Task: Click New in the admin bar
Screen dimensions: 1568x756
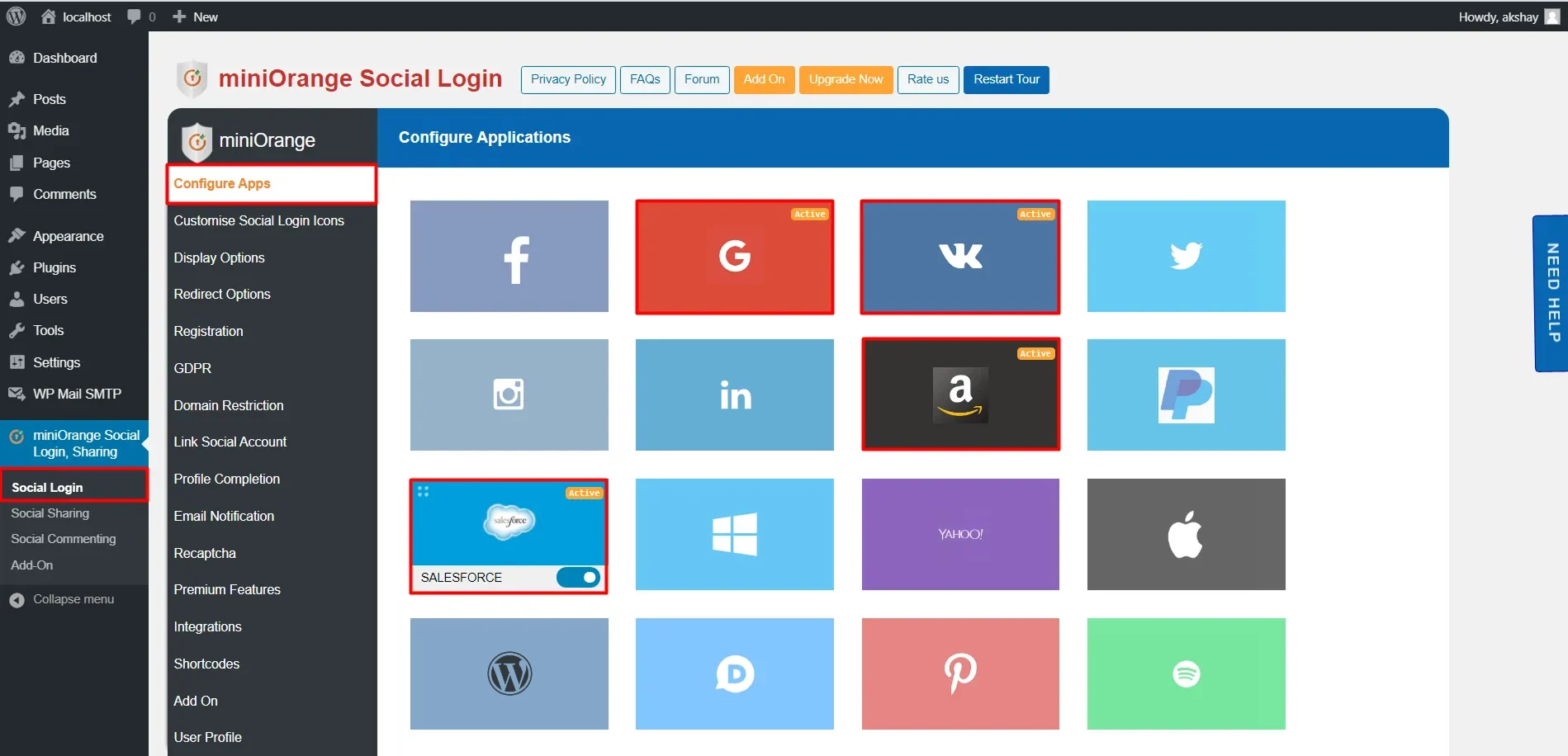Action: (x=195, y=17)
